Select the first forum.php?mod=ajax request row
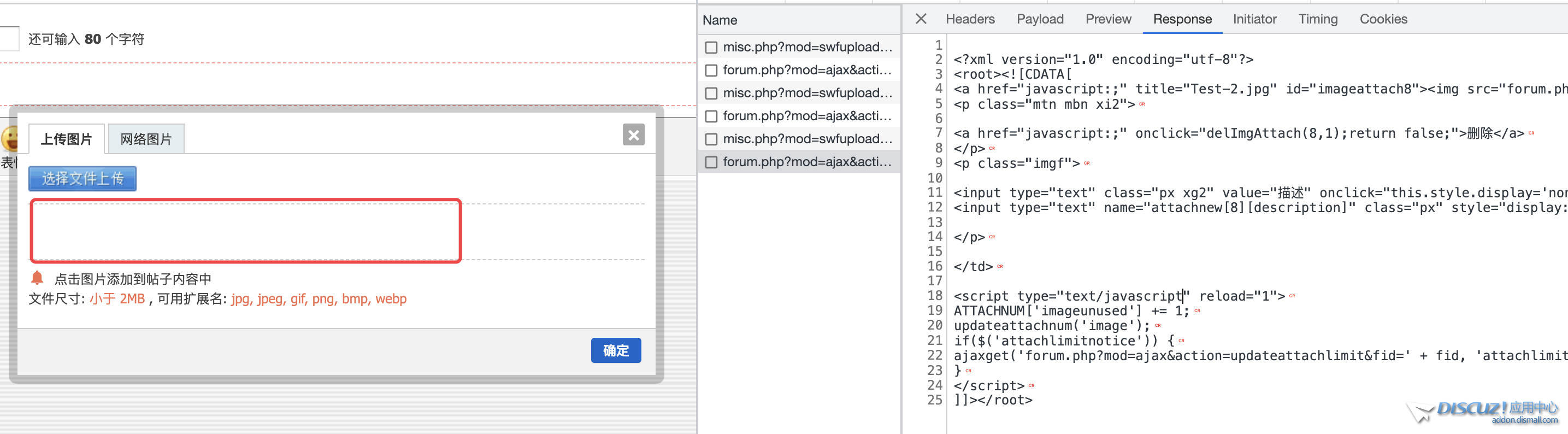 click(x=799, y=70)
